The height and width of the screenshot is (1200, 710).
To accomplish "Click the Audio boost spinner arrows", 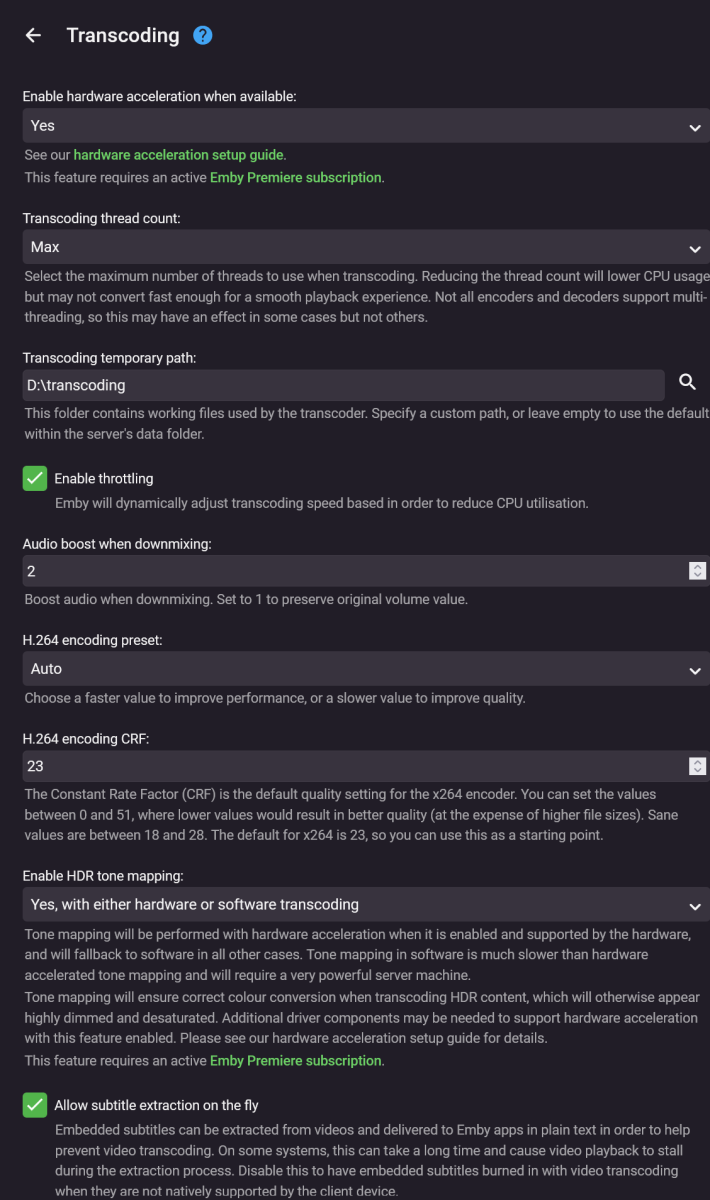I will click(x=697, y=571).
